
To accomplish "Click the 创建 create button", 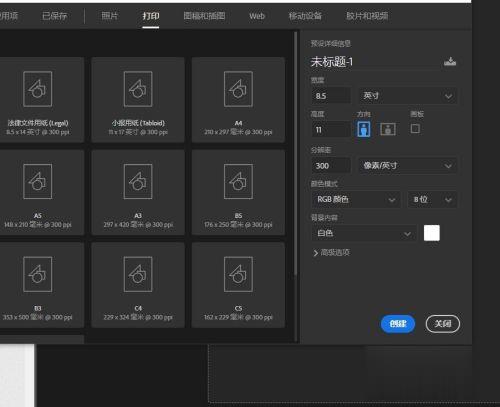I will (x=398, y=324).
